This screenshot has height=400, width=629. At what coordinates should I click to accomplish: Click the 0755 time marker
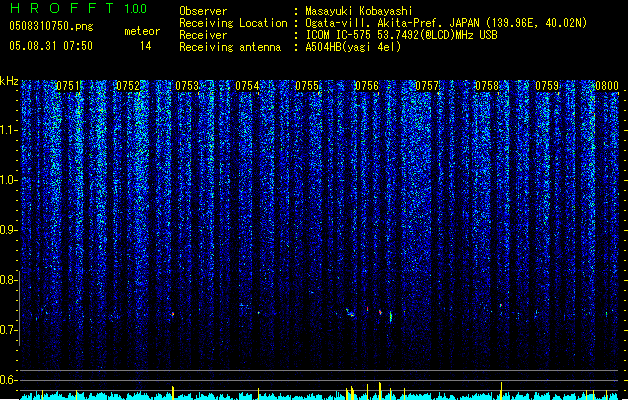click(x=307, y=86)
